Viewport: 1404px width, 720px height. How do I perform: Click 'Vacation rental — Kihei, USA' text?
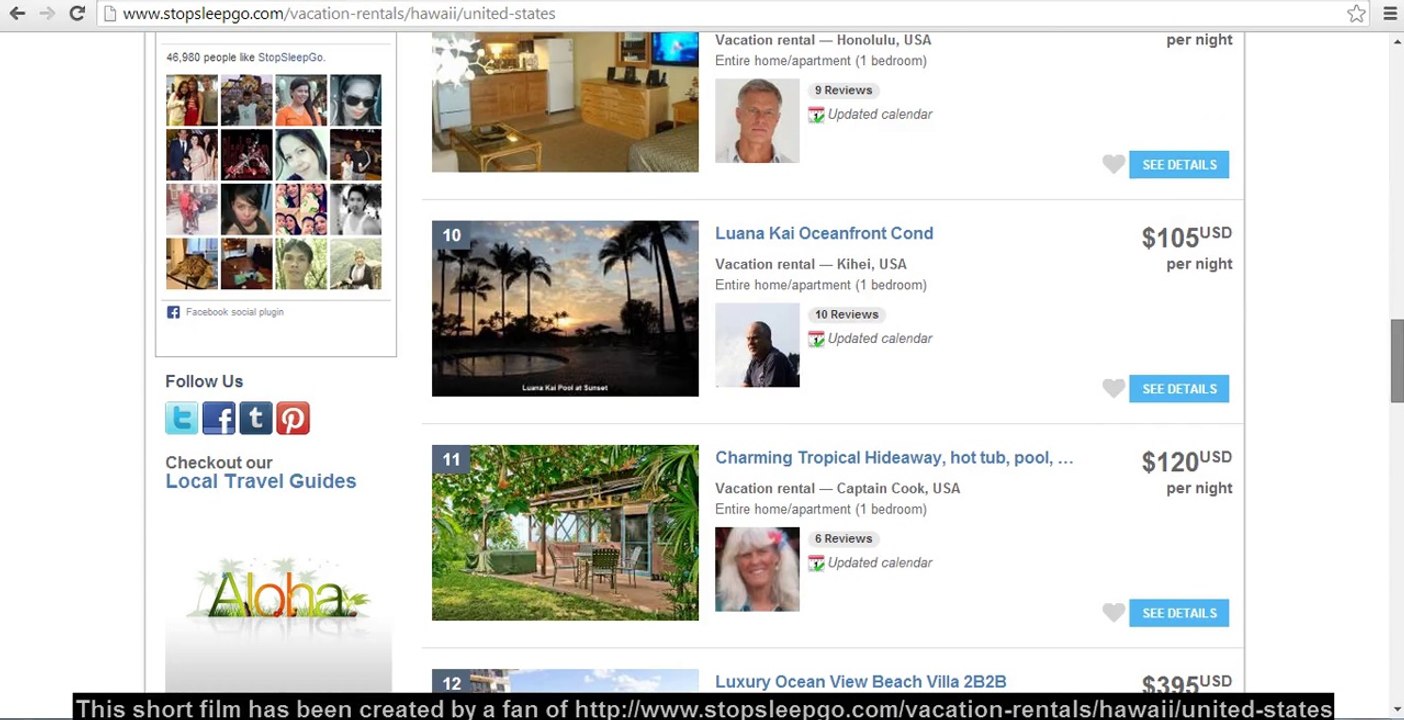pyautogui.click(x=811, y=264)
